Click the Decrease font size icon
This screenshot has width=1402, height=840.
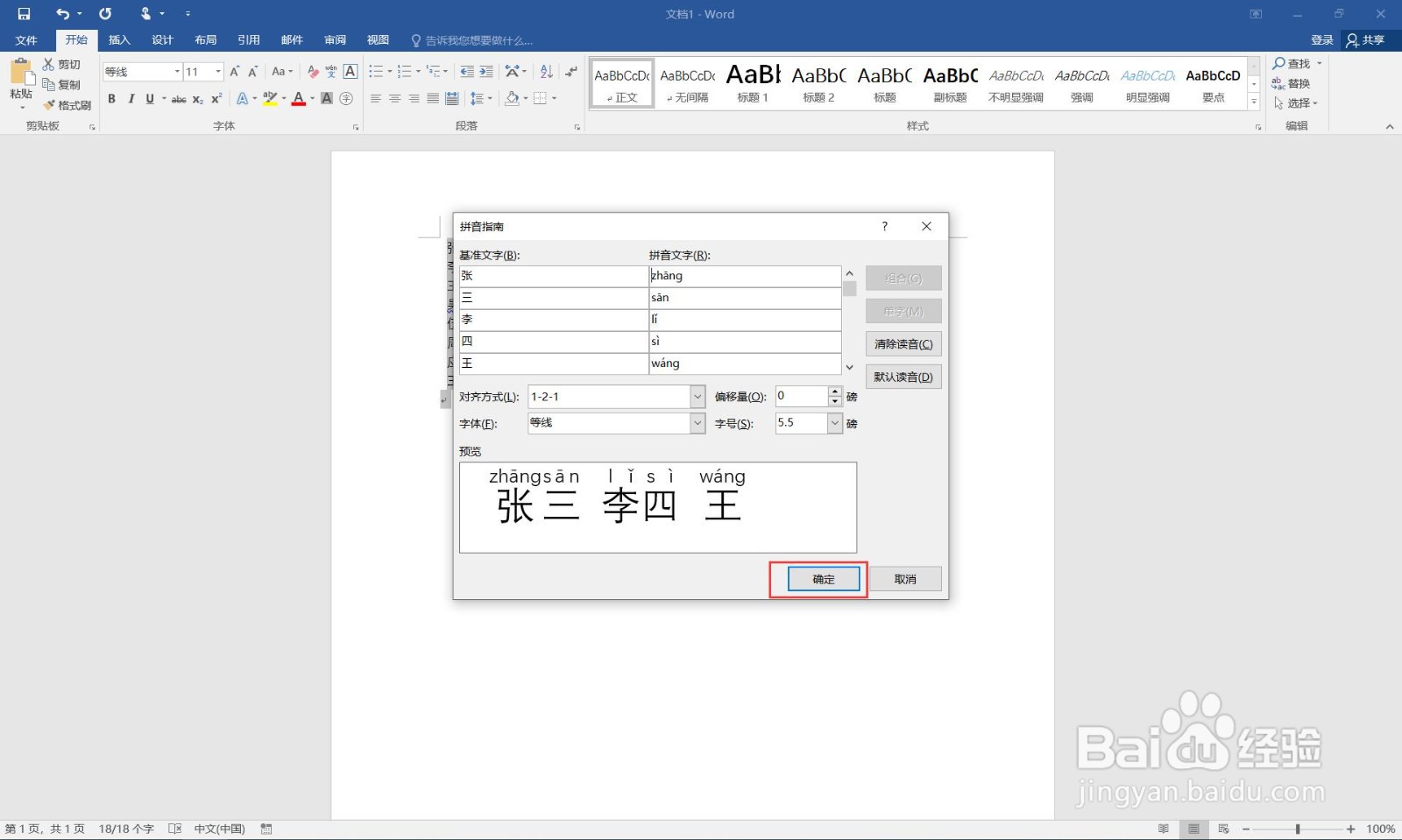click(252, 72)
